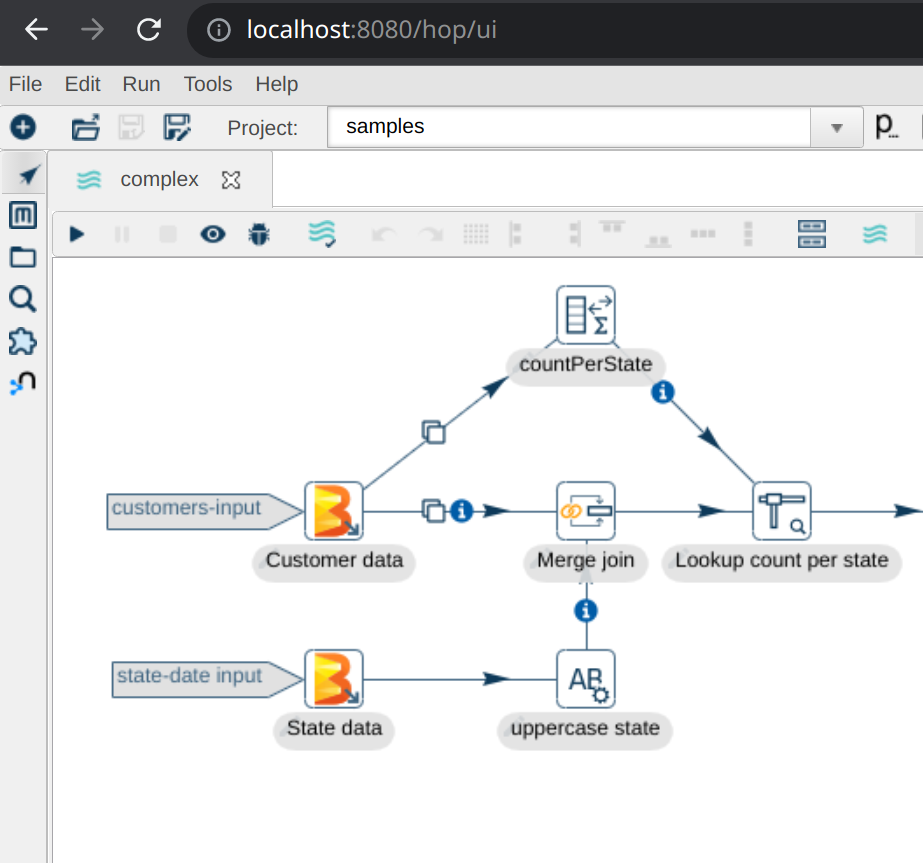Run the pipeline with the play button
Viewport: 923px width, 863px height.
[x=77, y=234]
